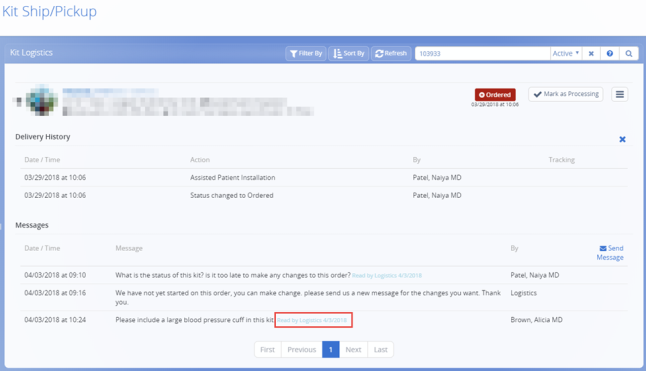
Task: Go to the Previous page
Action: tap(302, 350)
